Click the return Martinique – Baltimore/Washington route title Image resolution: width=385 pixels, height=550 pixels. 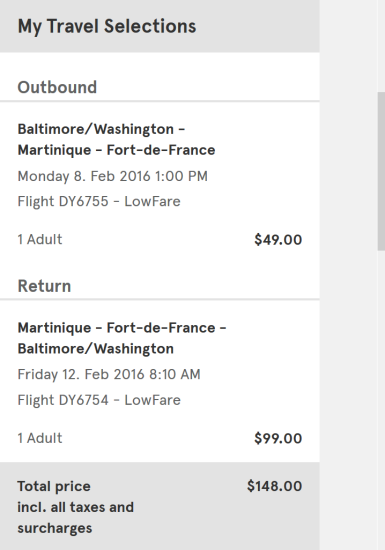tap(122, 338)
